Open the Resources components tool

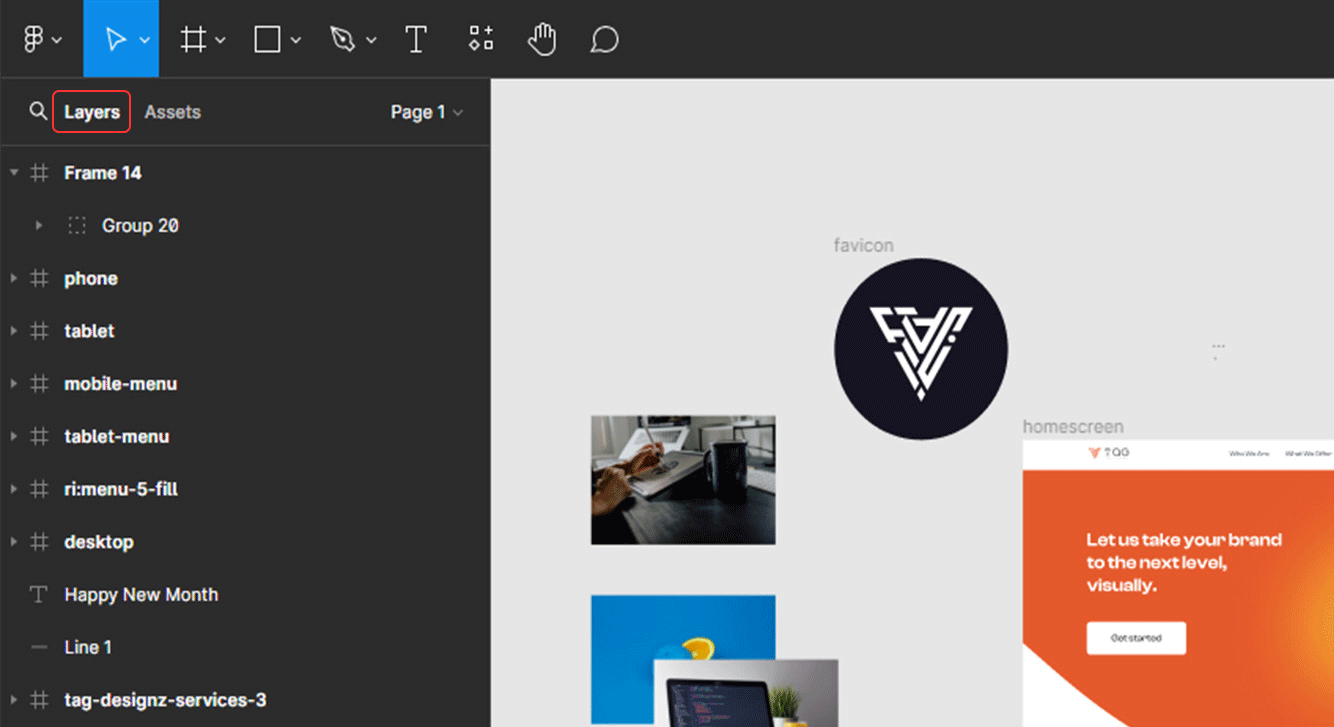pos(481,39)
